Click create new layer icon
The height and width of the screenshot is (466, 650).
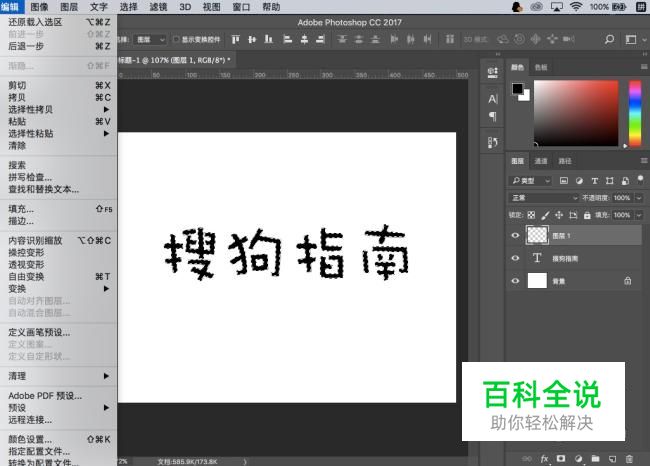[612, 459]
